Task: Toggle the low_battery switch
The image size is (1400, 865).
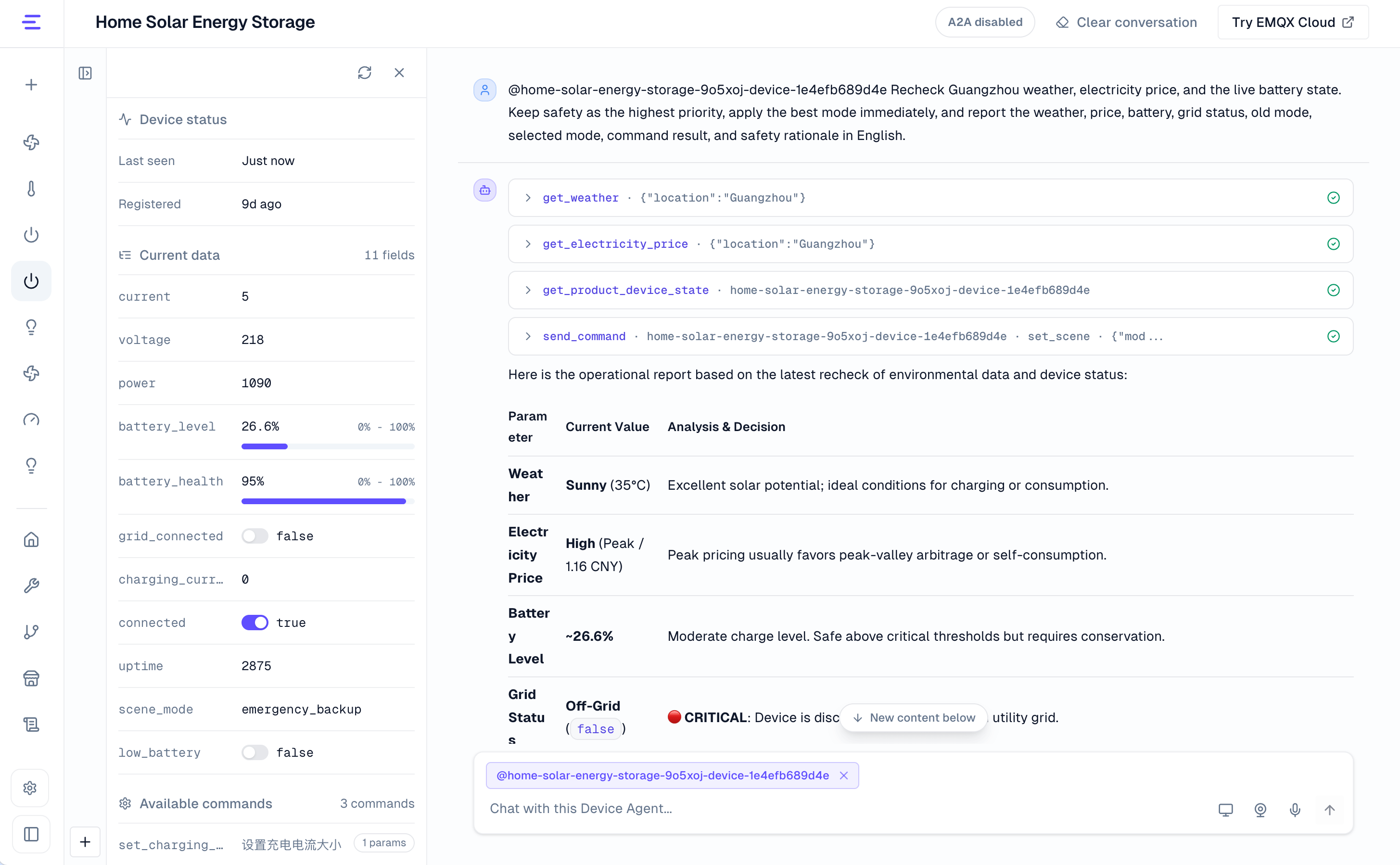Action: click(x=255, y=752)
